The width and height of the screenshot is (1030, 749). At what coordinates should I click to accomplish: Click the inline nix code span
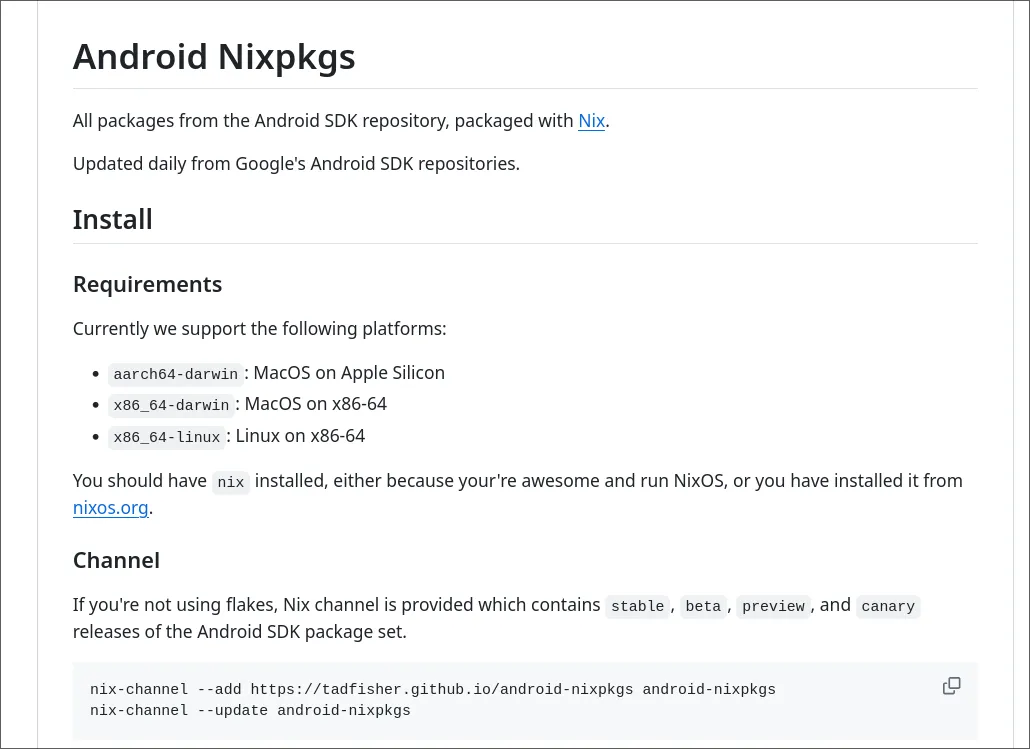pyautogui.click(x=230, y=482)
